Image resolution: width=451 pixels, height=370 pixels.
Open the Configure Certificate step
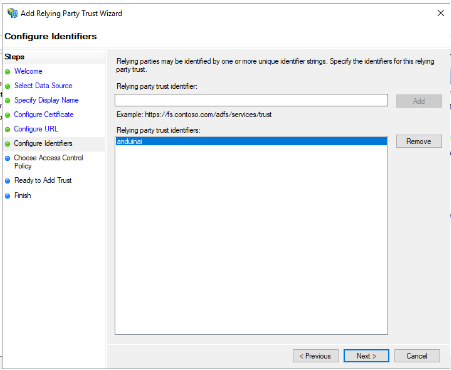44,115
